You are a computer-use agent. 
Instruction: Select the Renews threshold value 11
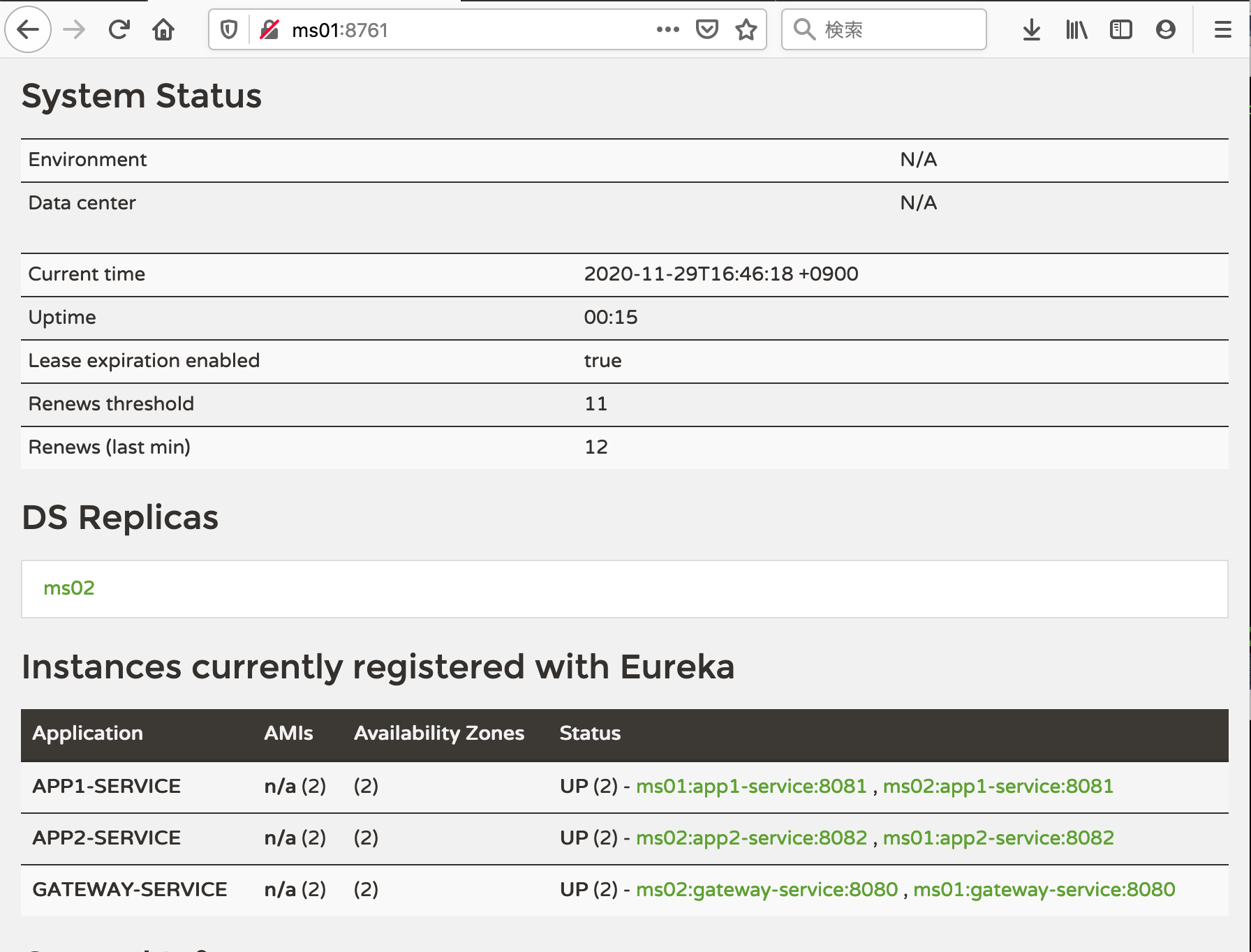(x=596, y=403)
